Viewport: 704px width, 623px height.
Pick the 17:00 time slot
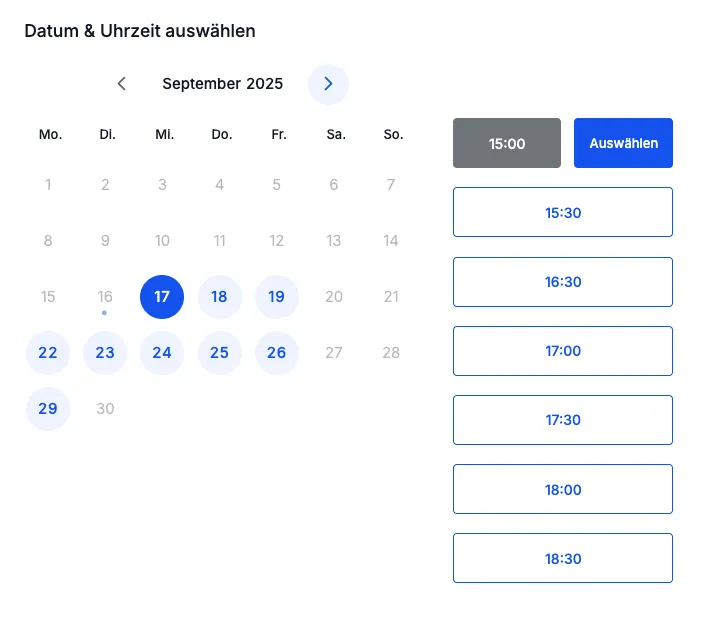click(x=563, y=351)
